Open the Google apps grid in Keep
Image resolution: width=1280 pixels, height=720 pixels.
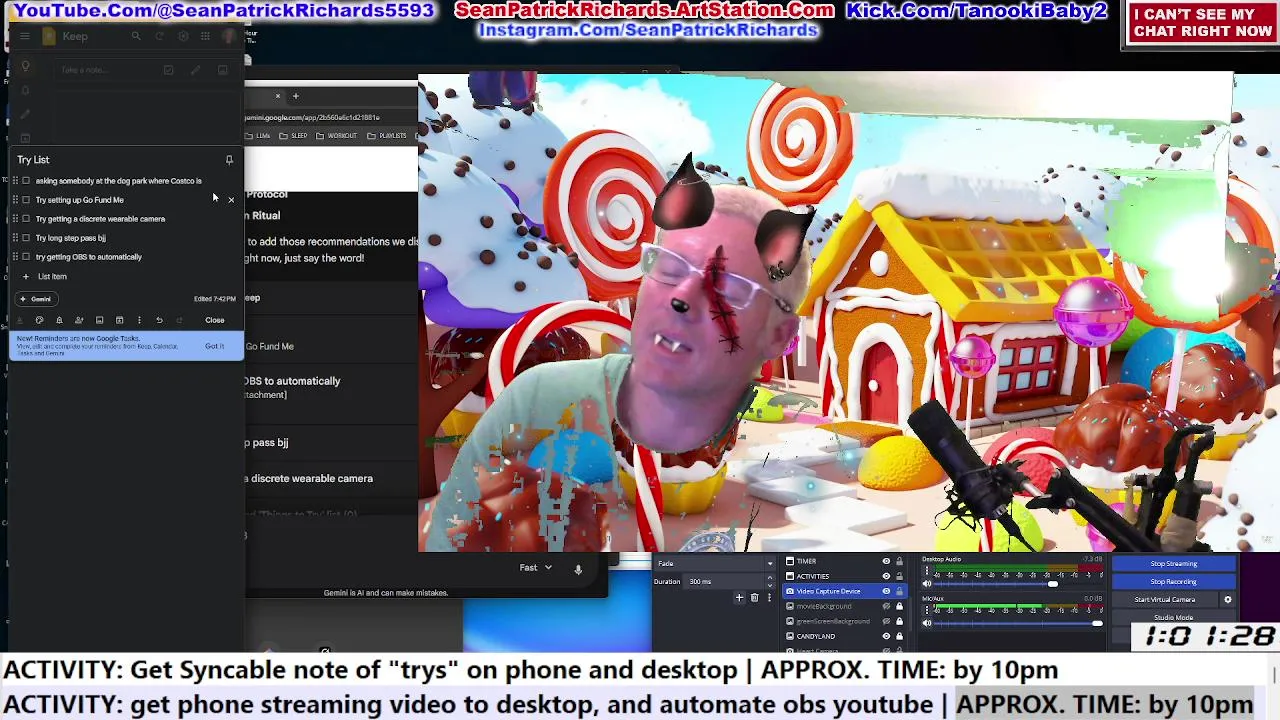[x=206, y=36]
